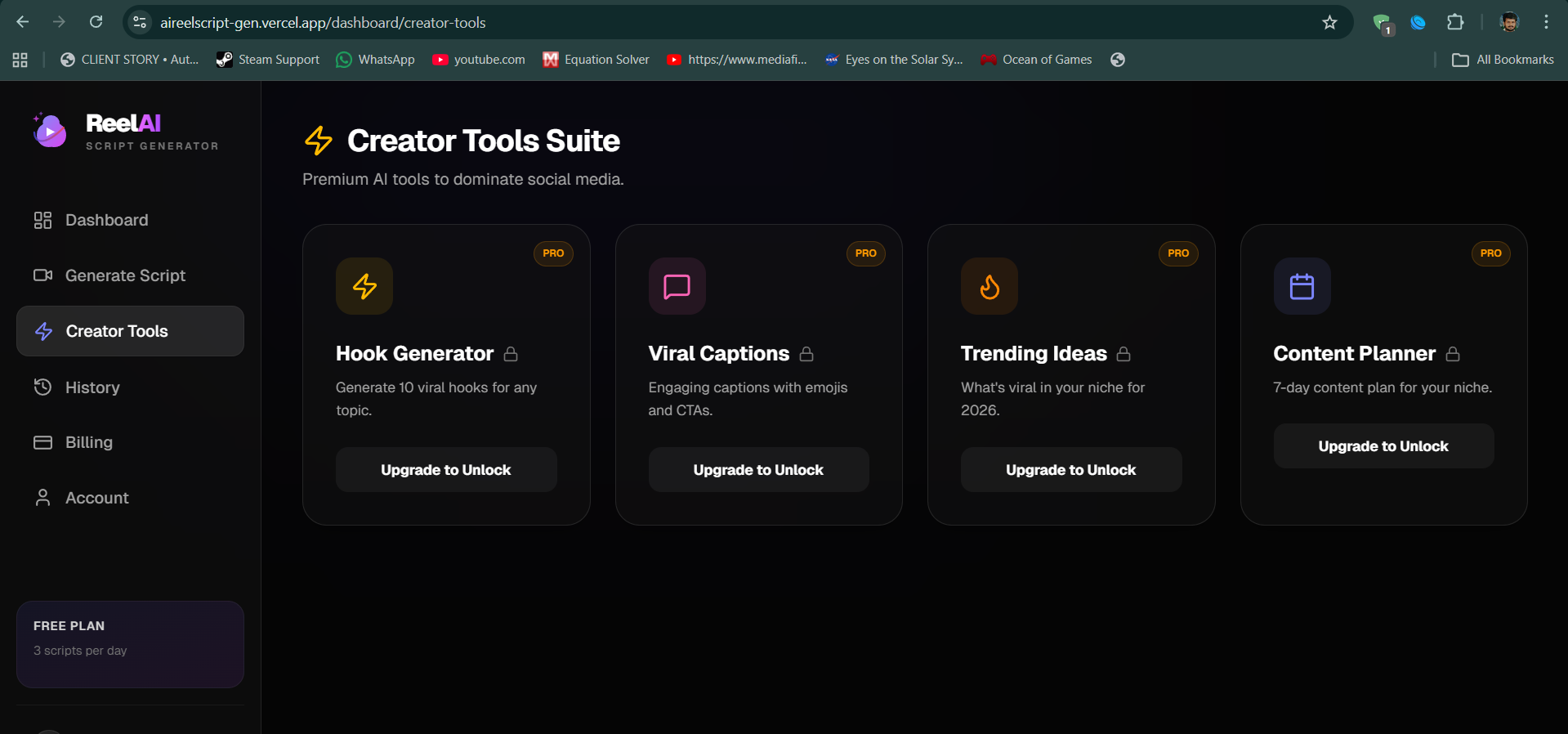Click Upgrade to Unlock under Viral Captions
This screenshot has height=734, width=1568.
point(758,470)
